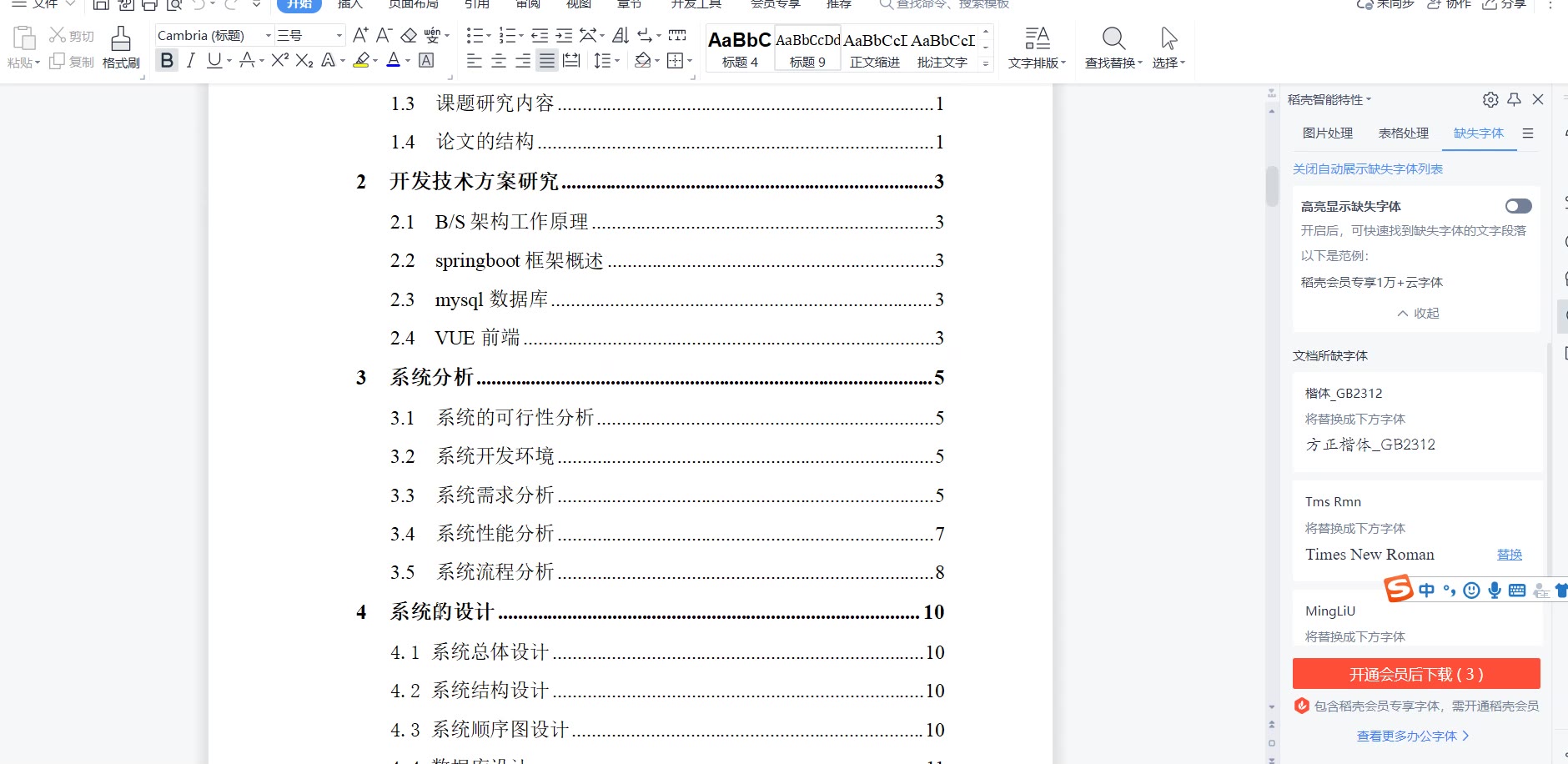Switch to the 图片处理 panel tab
Screen dimensions: 1568x764
(x=1328, y=133)
